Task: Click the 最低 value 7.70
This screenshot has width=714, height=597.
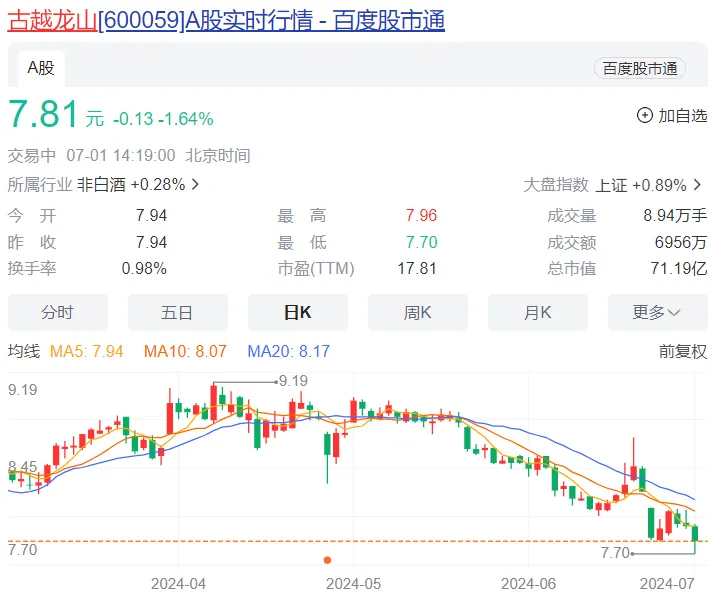Action: (421, 242)
